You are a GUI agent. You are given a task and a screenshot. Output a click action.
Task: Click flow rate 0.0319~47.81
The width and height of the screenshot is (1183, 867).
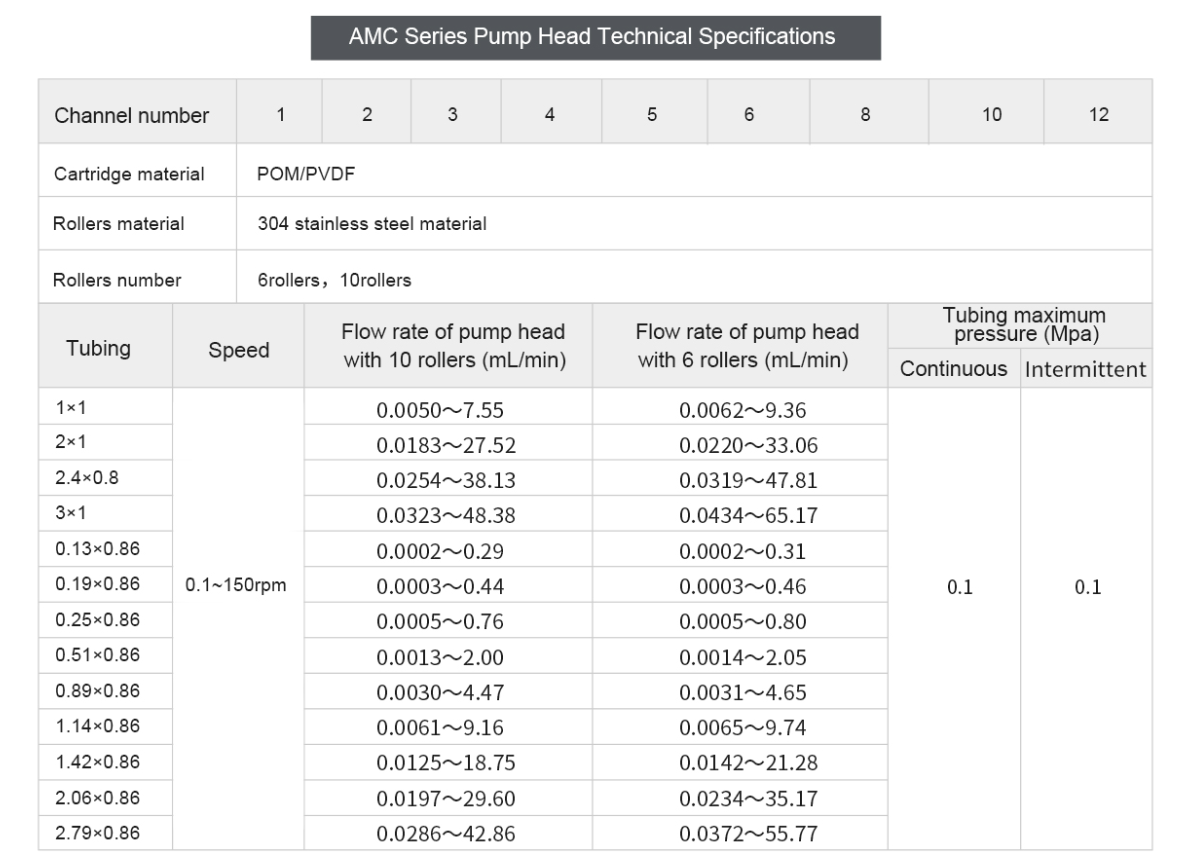coord(748,481)
